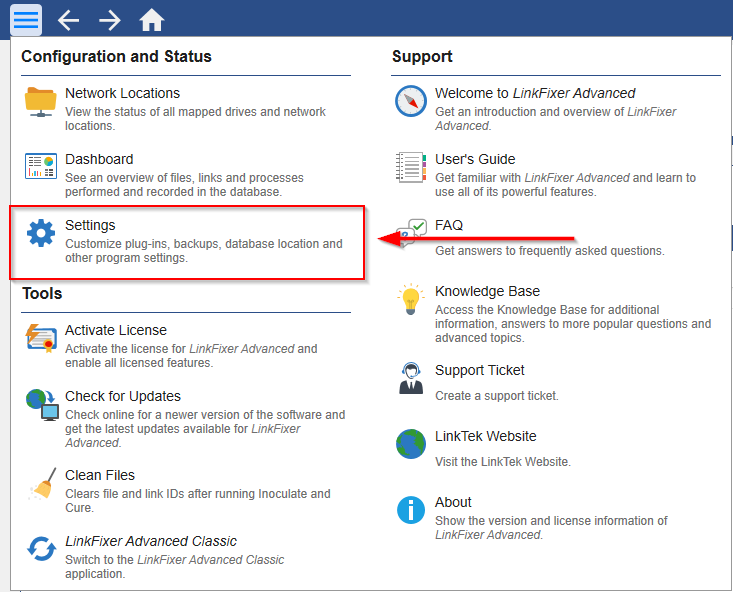Click "Check online for a newer version" description
Image resolution: width=733 pixels, height=592 pixels.
point(205,428)
